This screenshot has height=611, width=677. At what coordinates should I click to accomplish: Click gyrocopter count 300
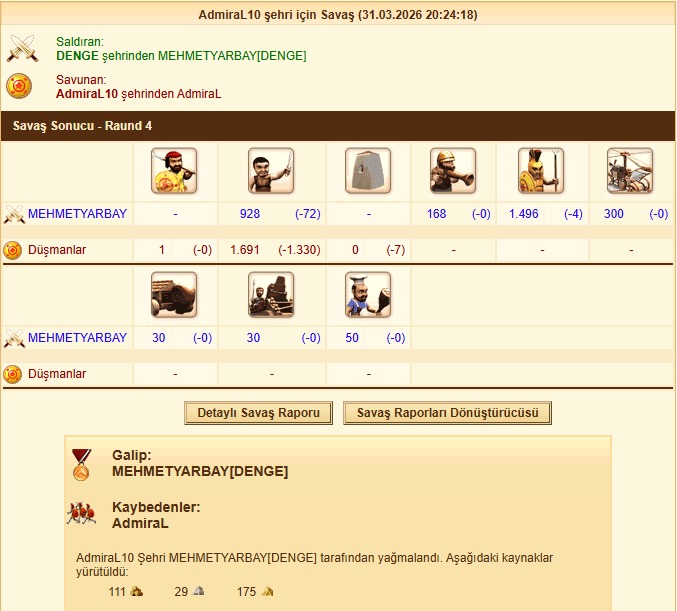[614, 214]
